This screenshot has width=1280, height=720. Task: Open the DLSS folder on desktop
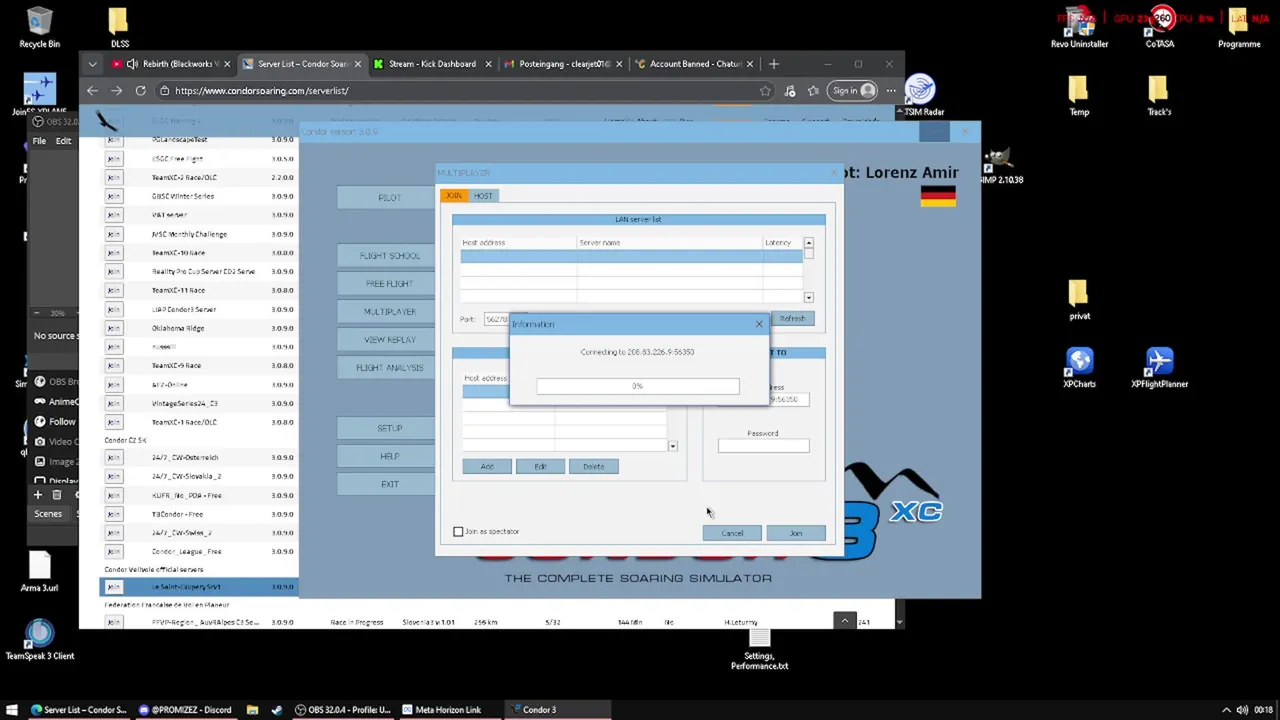119,28
